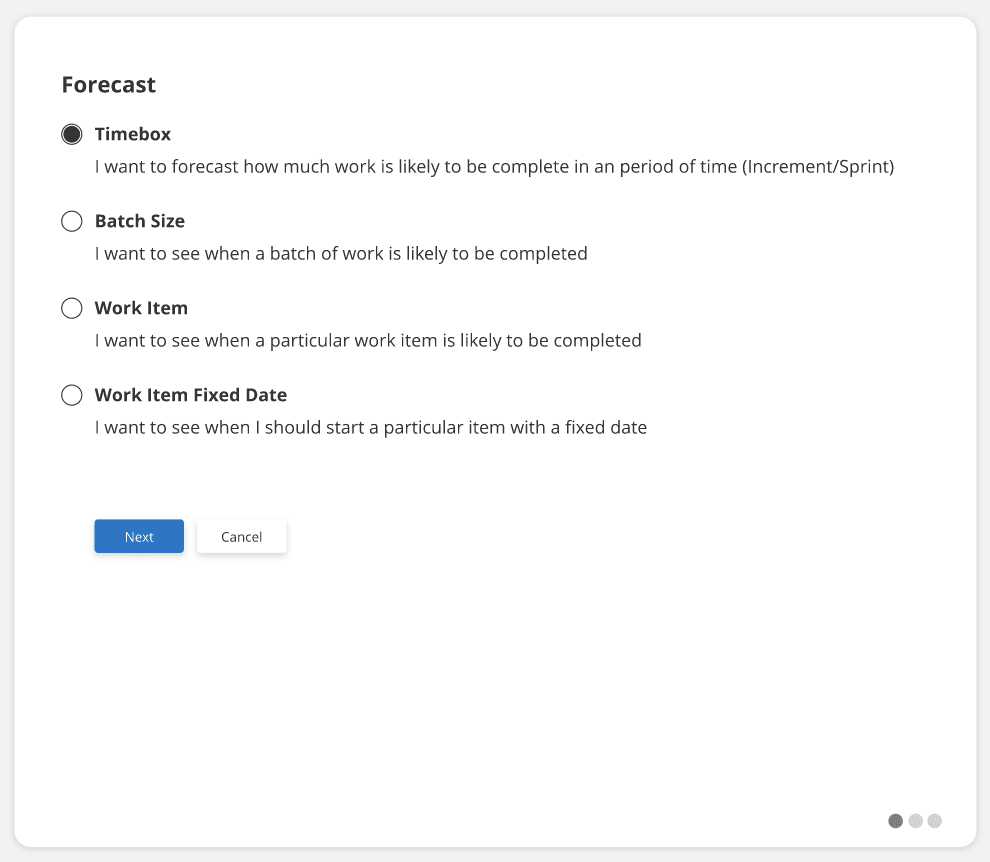The width and height of the screenshot is (990, 862).
Task: Click the first dark pagination dot
Action: coord(895,821)
